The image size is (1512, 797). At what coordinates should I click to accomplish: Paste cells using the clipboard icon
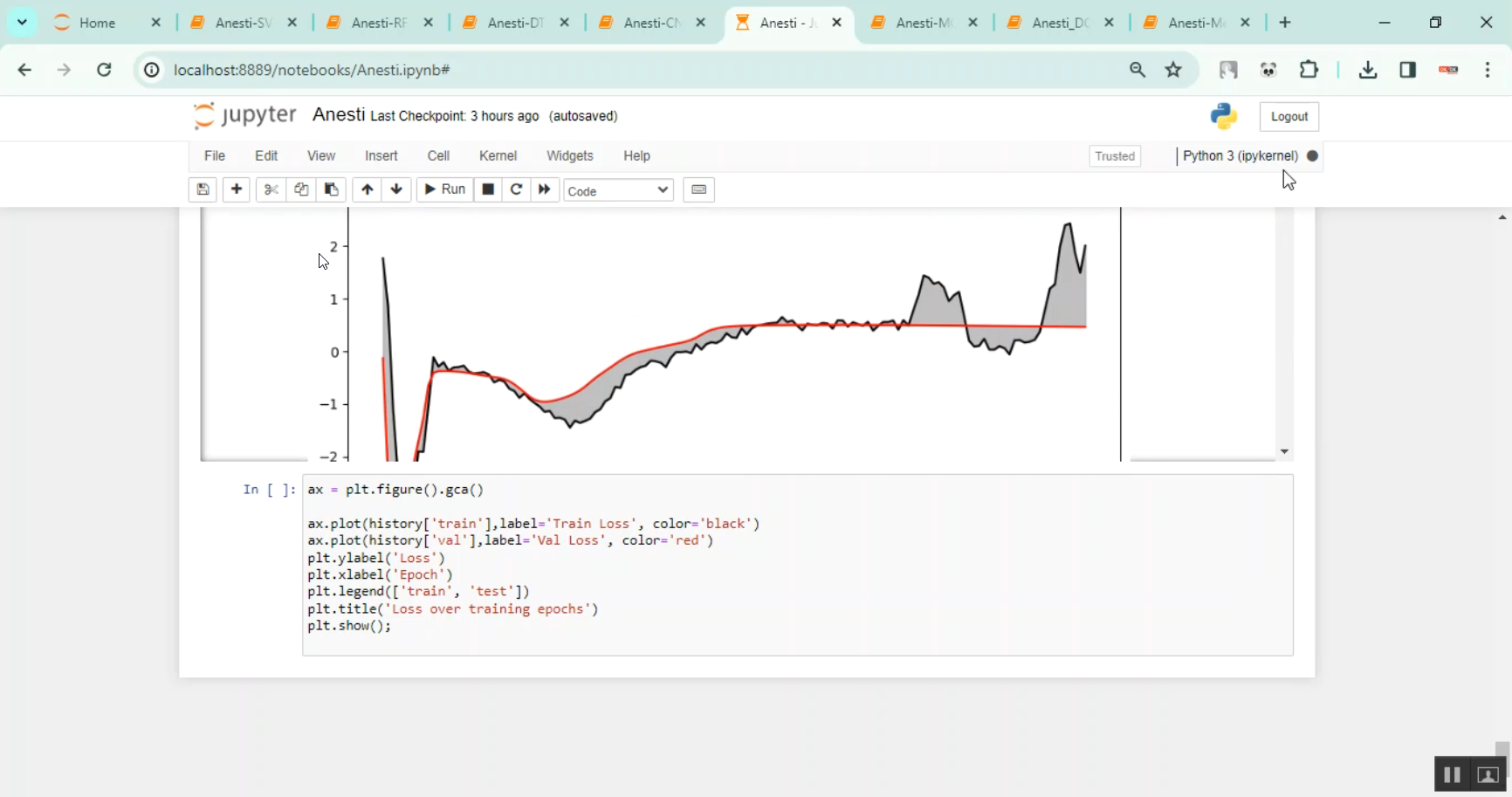pos(332,190)
